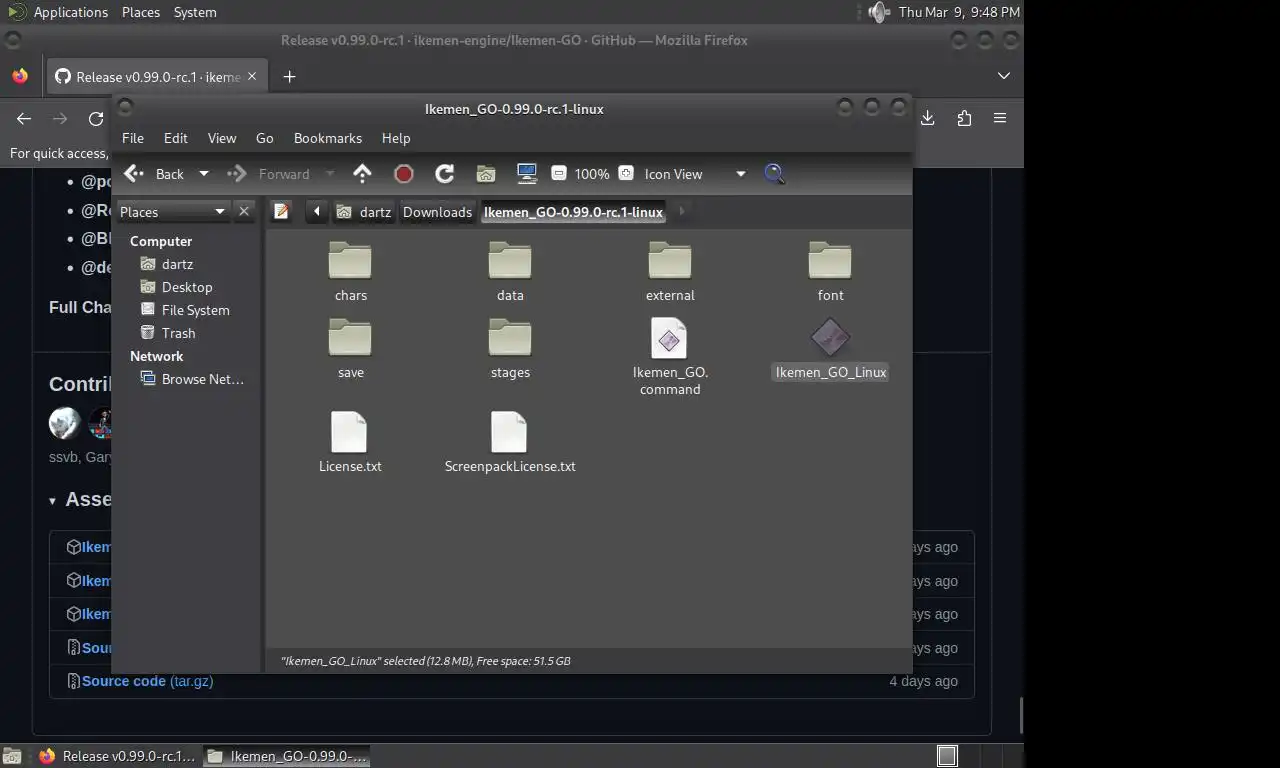This screenshot has width=1280, height=768.
Task: Select the Ikemen_GO.command file icon
Action: point(669,338)
